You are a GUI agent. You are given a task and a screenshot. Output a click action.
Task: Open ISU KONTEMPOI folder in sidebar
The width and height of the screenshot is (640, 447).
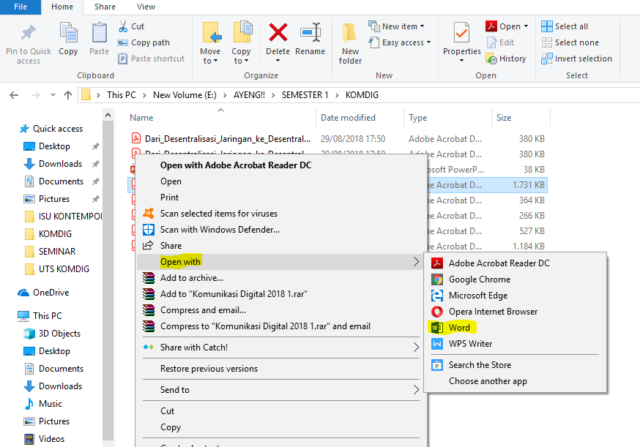pyautogui.click(x=64, y=216)
